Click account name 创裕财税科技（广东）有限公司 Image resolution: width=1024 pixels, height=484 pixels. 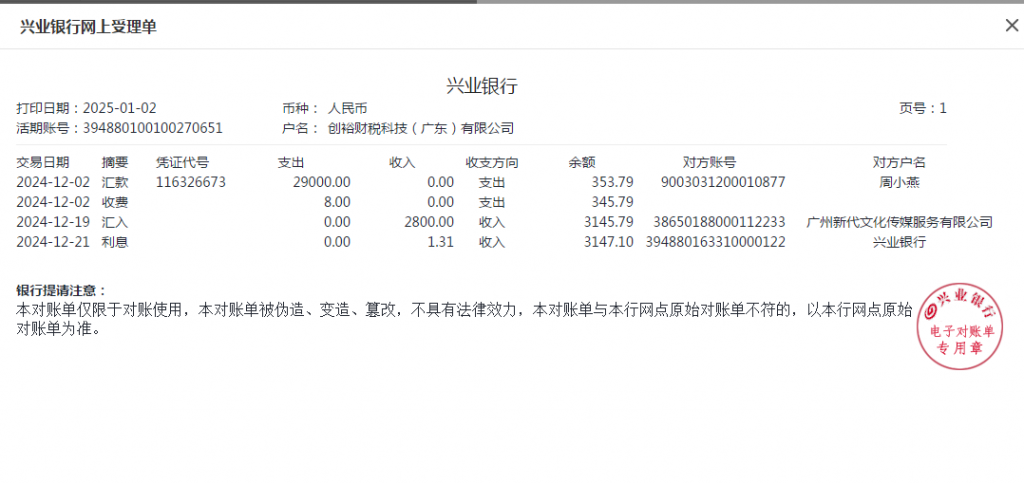click(x=421, y=128)
